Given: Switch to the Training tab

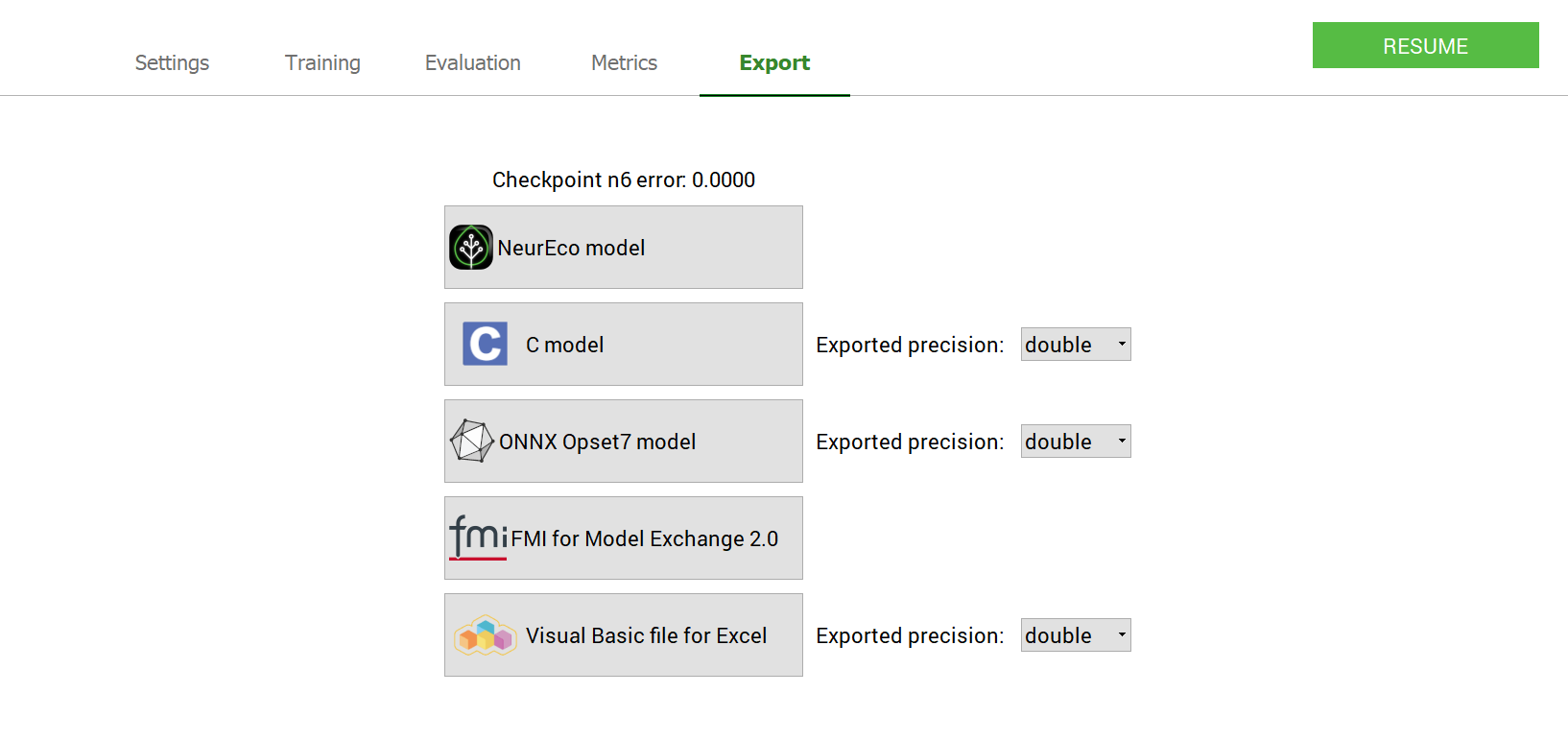Looking at the screenshot, I should pos(322,62).
